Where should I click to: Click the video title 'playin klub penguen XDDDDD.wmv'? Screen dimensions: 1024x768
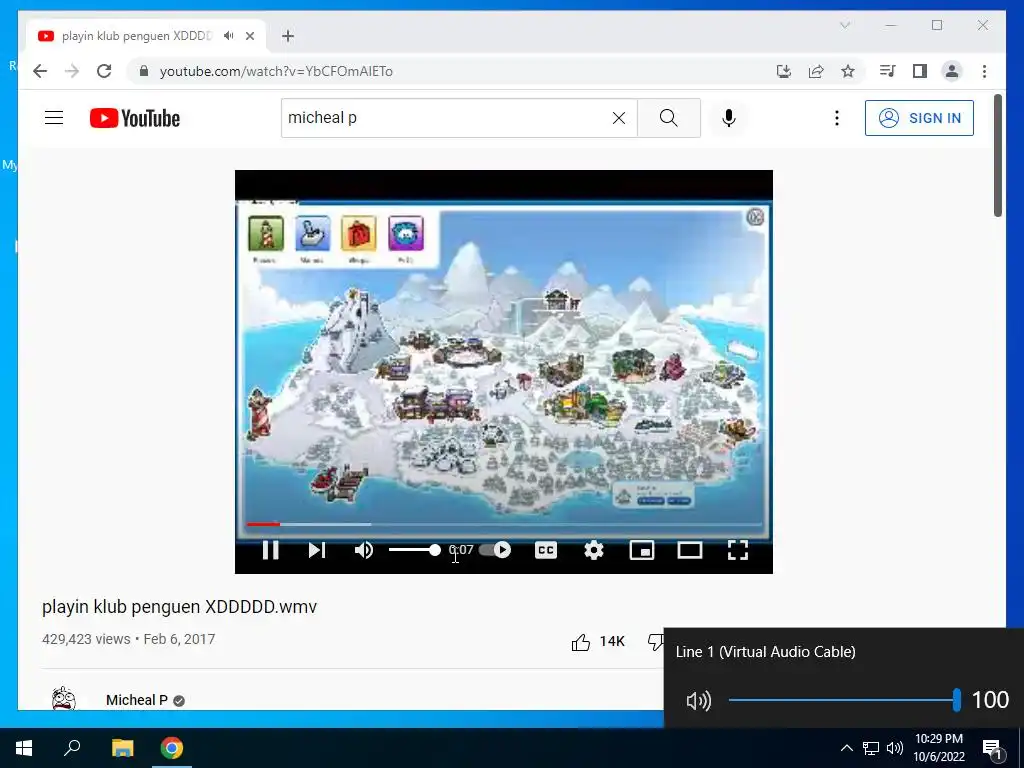180,607
